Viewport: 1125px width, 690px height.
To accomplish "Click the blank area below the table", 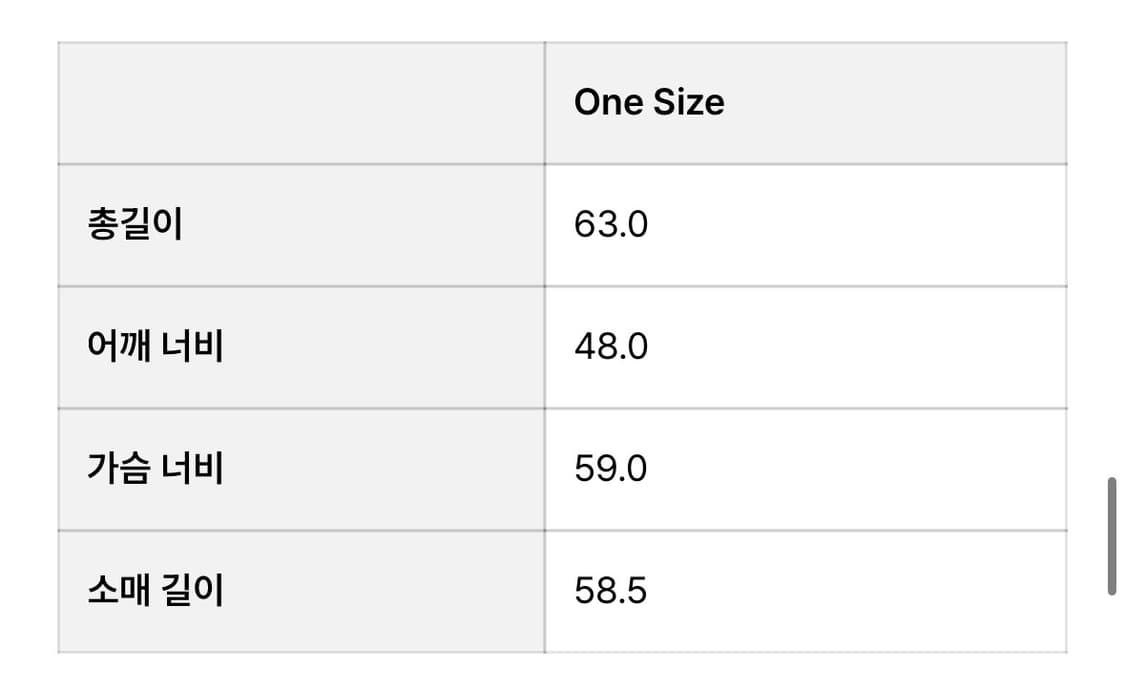I will 560,673.
